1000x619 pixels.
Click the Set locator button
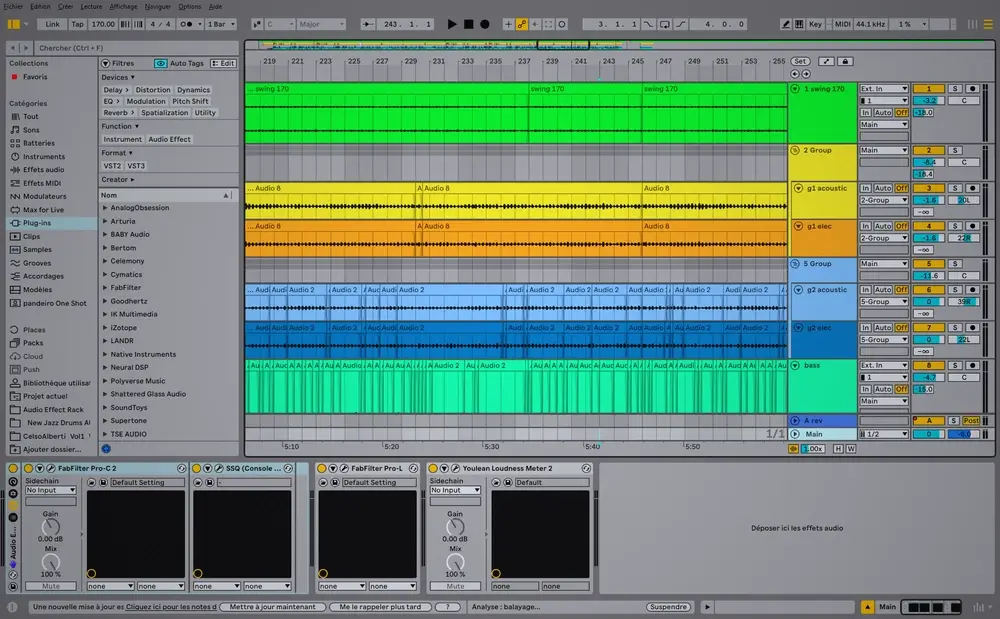tap(800, 61)
